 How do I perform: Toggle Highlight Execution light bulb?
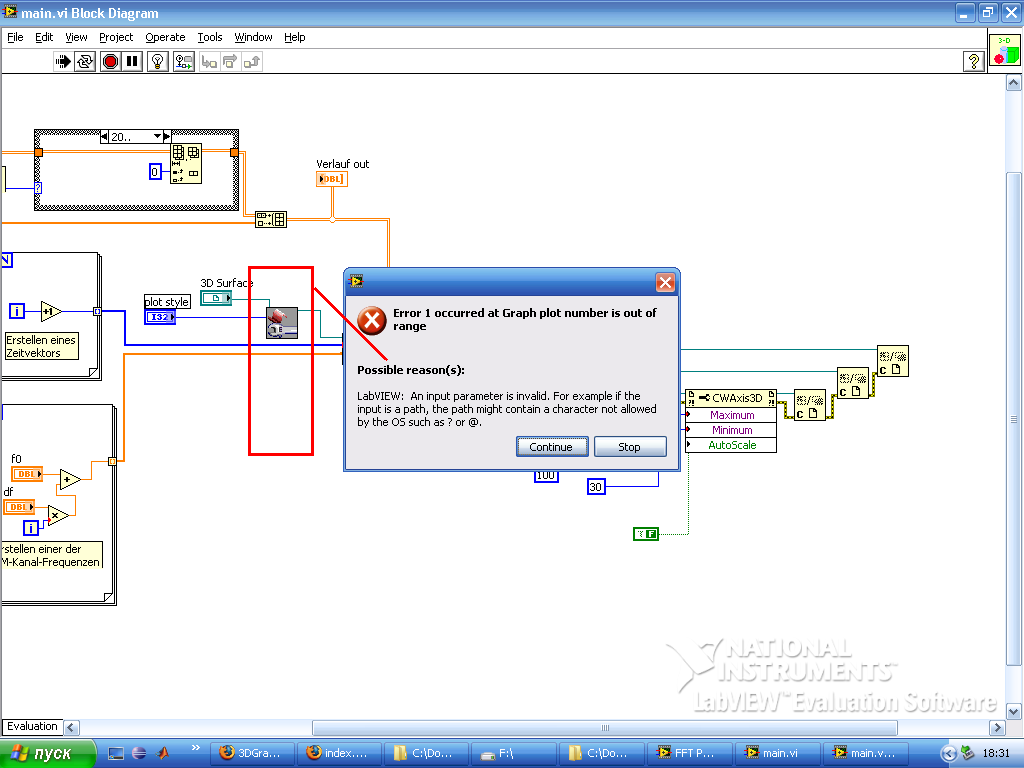[x=157, y=61]
